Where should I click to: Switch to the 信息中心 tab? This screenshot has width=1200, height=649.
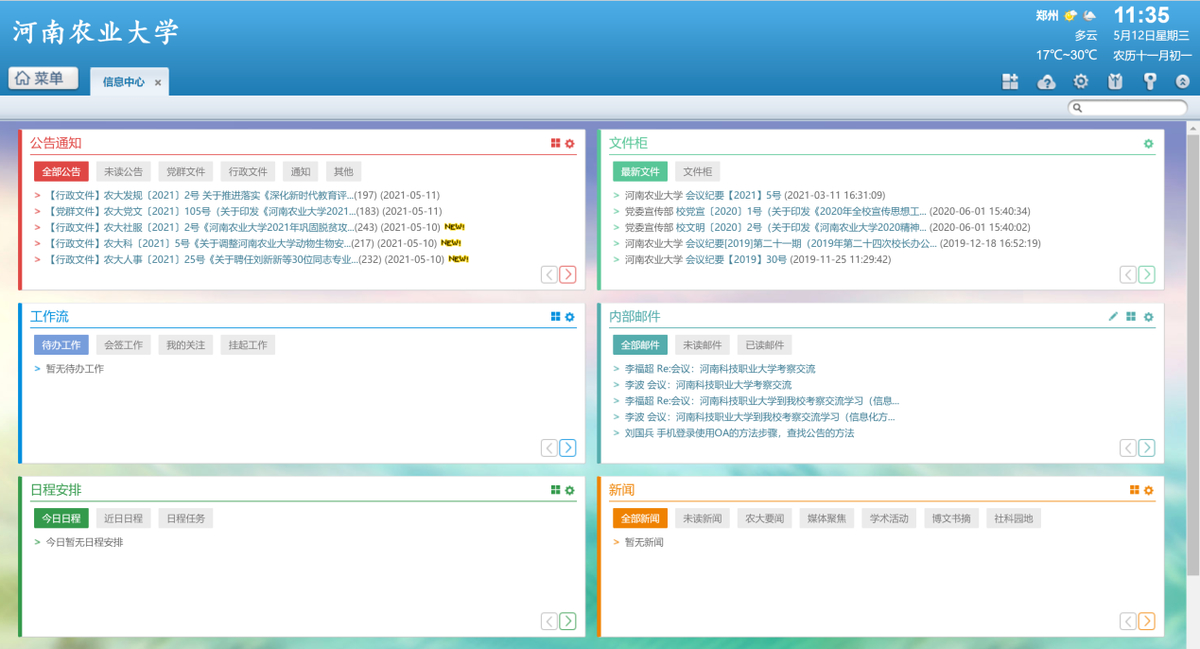pos(123,82)
